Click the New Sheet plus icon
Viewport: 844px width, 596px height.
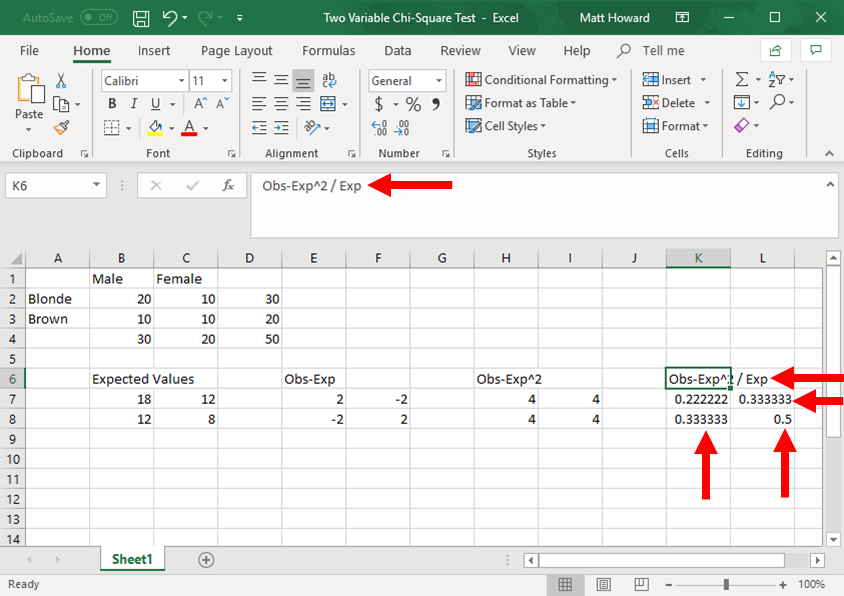click(206, 560)
